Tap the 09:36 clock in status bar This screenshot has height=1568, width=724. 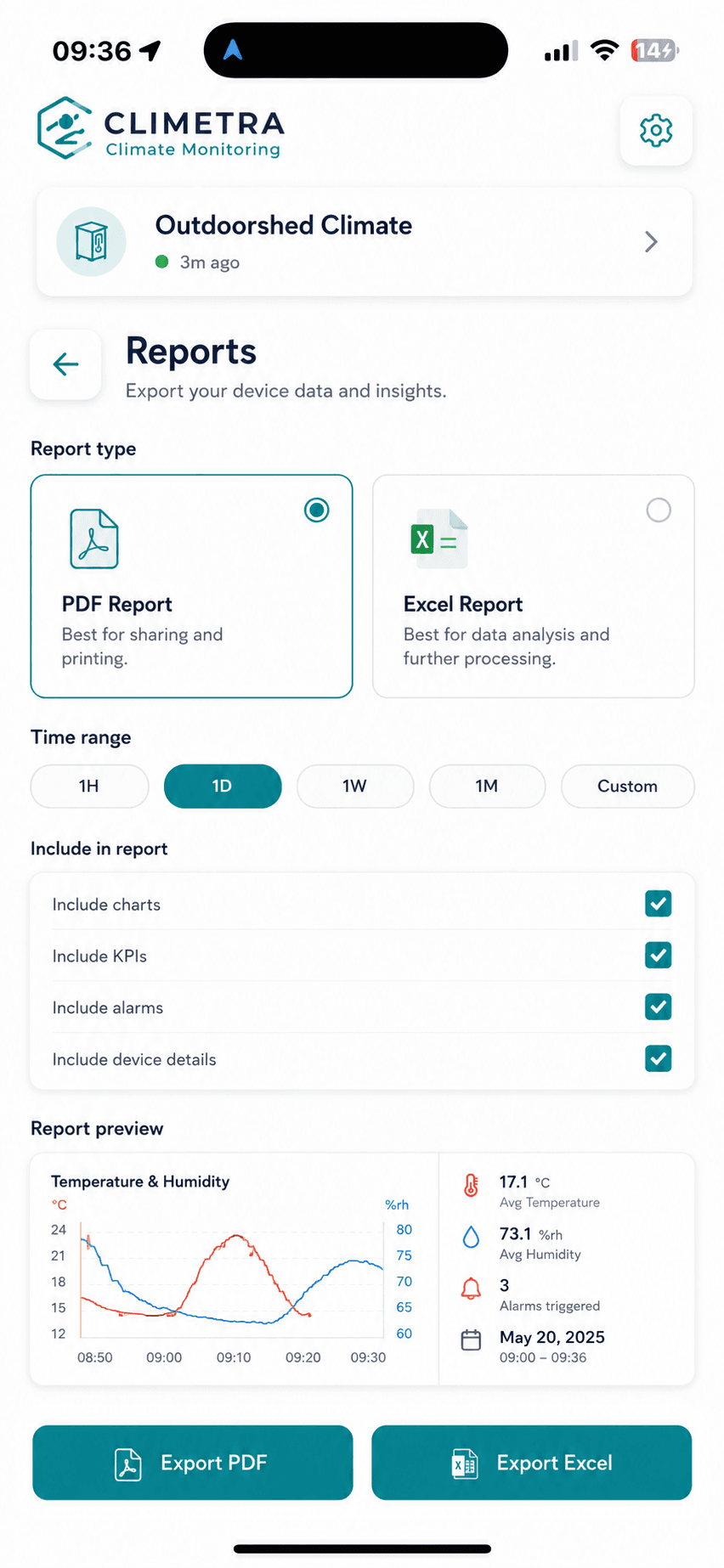(92, 51)
